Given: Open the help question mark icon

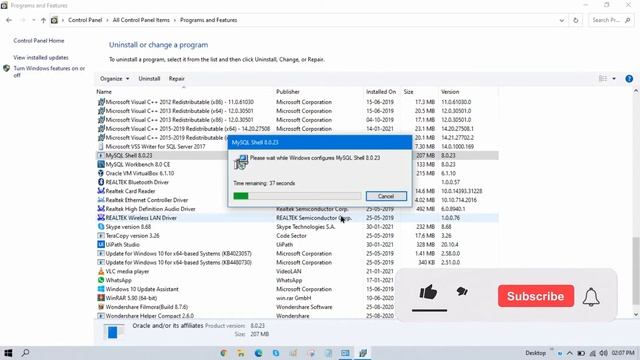Looking at the screenshot, I should click(629, 78).
